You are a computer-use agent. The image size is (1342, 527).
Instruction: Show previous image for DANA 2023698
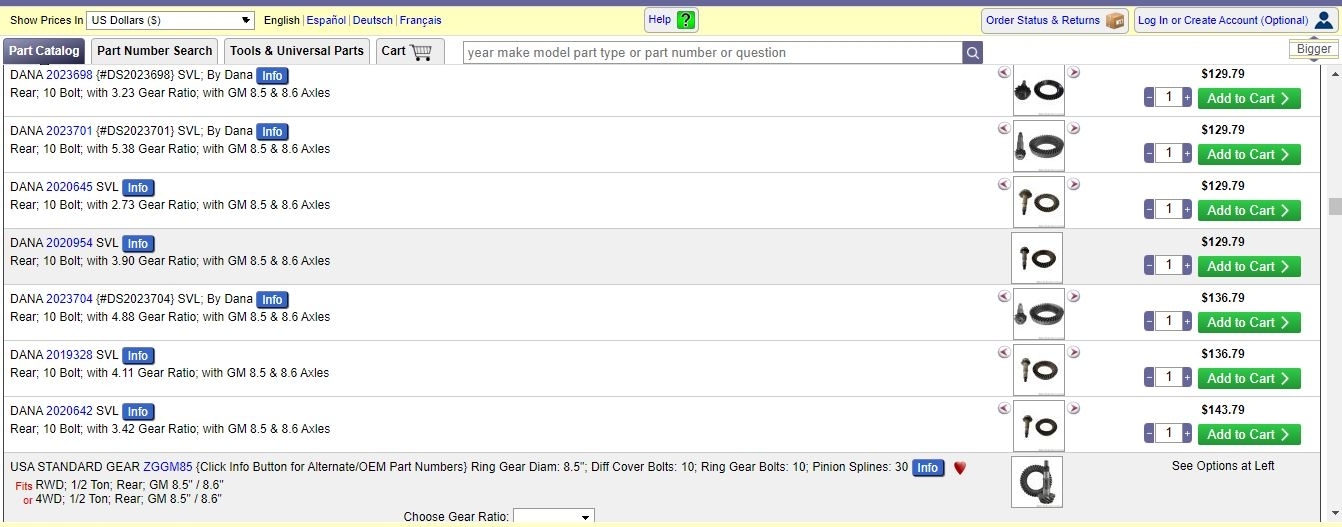[x=1004, y=72]
